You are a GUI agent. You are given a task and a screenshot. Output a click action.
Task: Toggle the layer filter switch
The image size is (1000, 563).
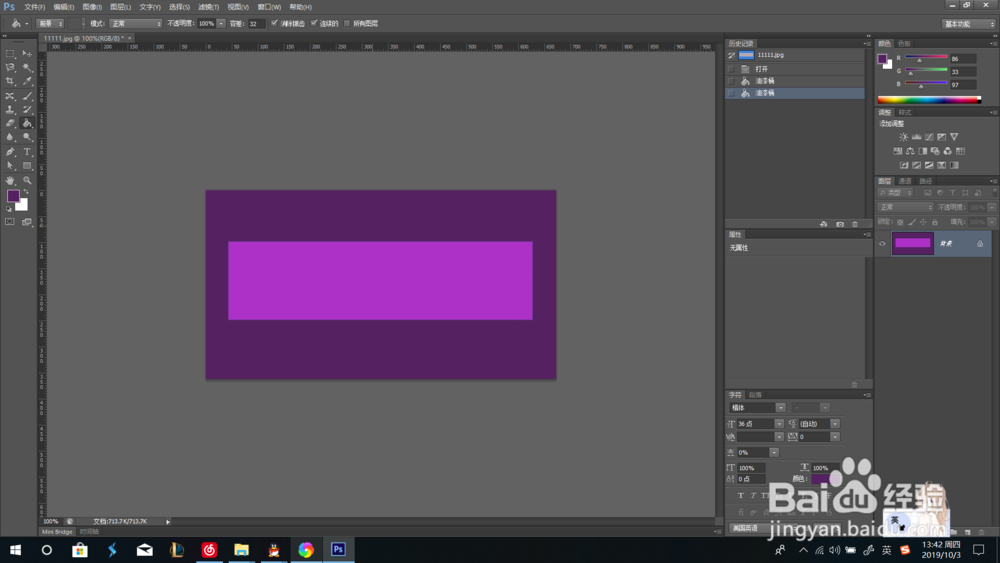[x=994, y=193]
